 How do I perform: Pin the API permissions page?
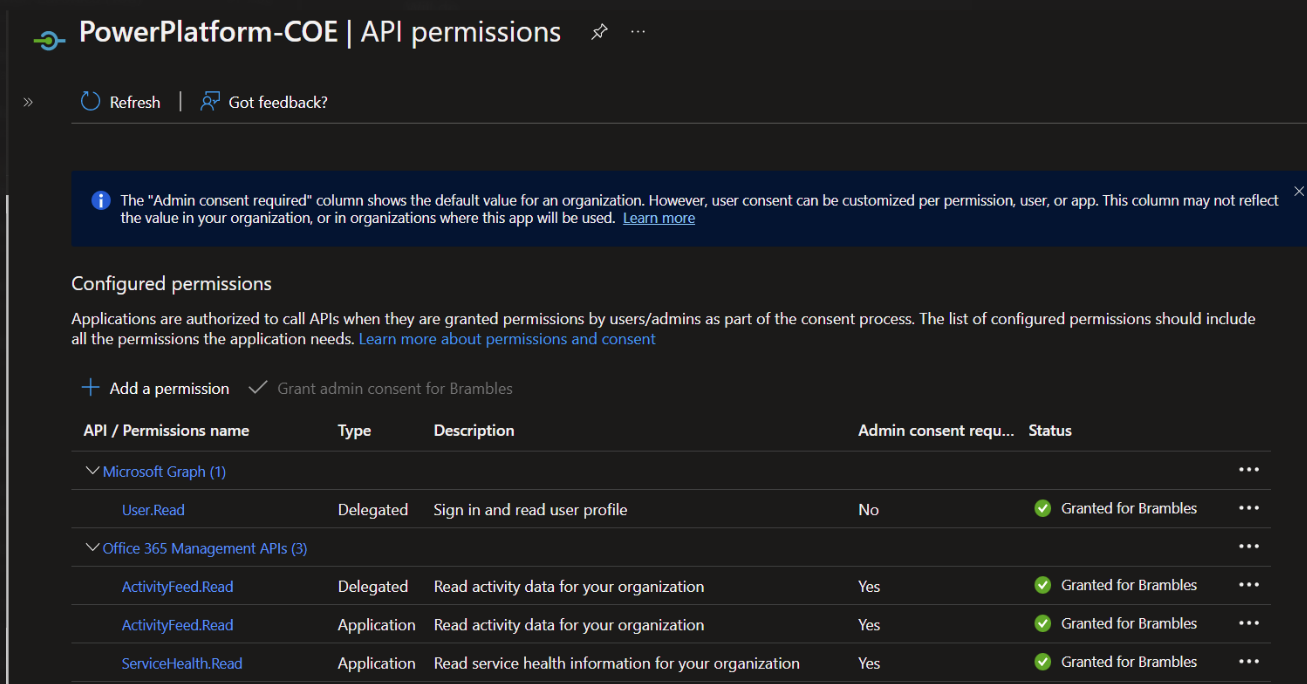598,31
